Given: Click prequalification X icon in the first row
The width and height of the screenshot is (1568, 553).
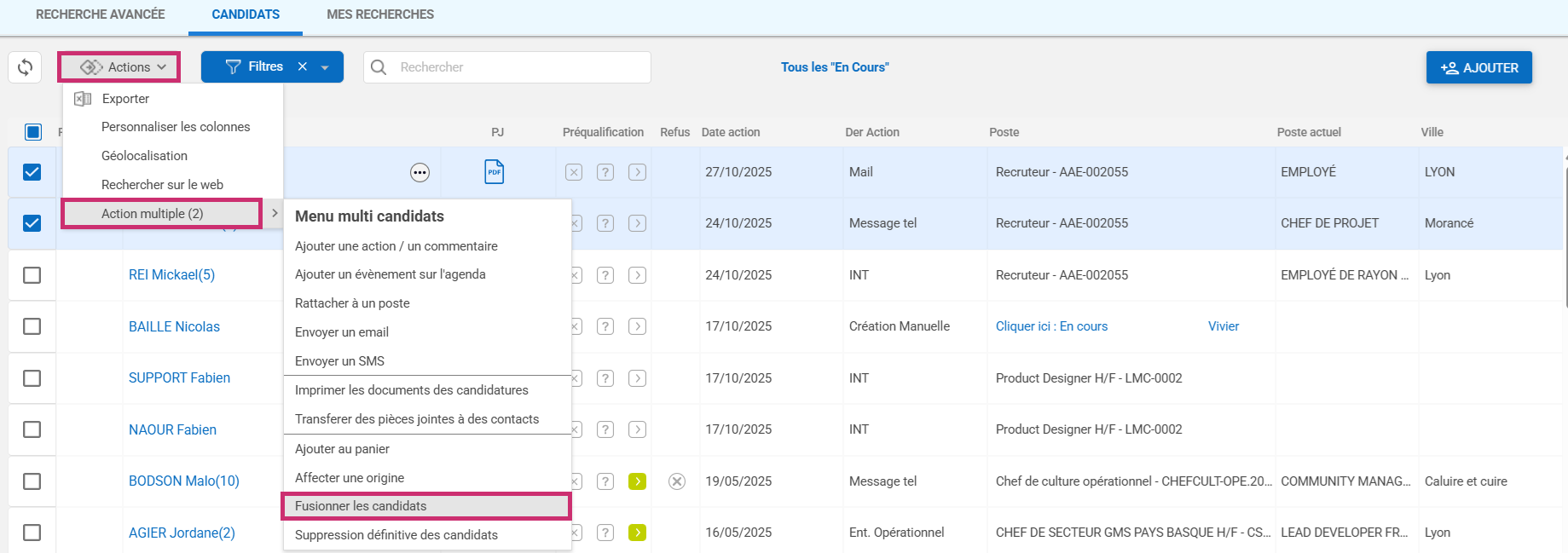Looking at the screenshot, I should 574,172.
